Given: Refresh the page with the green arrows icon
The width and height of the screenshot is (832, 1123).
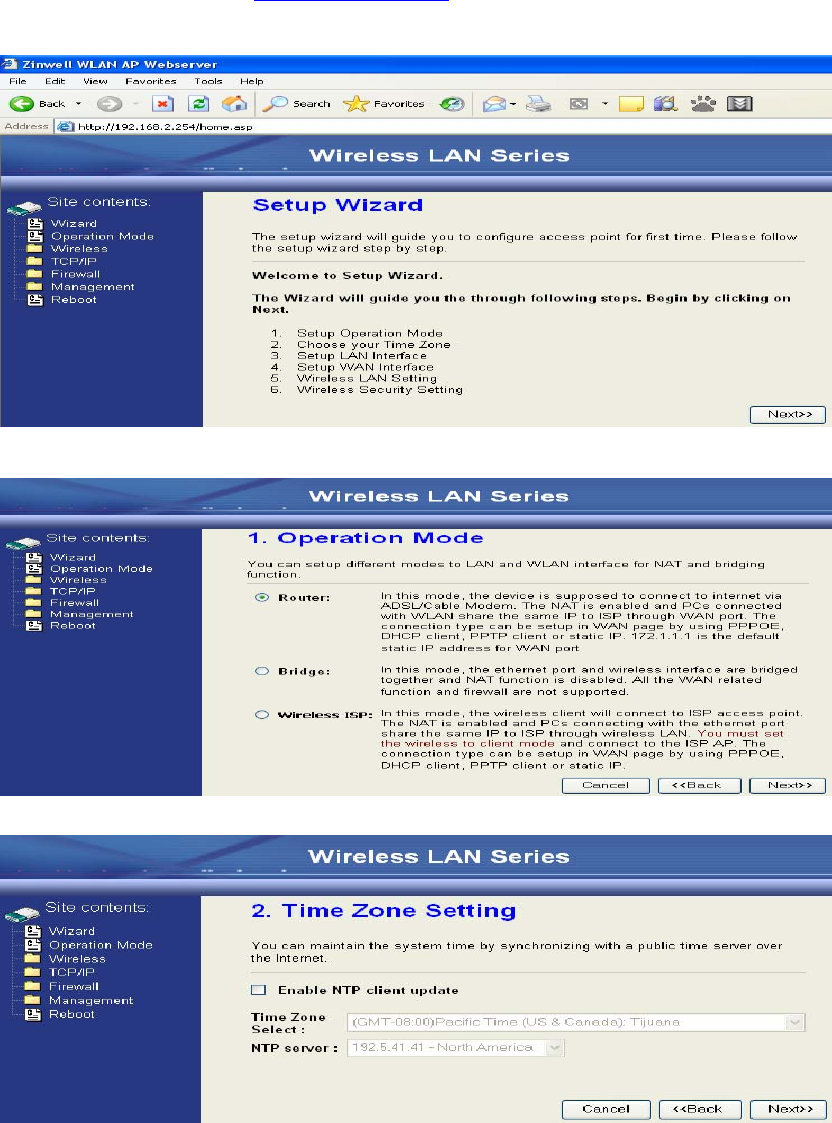Looking at the screenshot, I should coord(198,104).
